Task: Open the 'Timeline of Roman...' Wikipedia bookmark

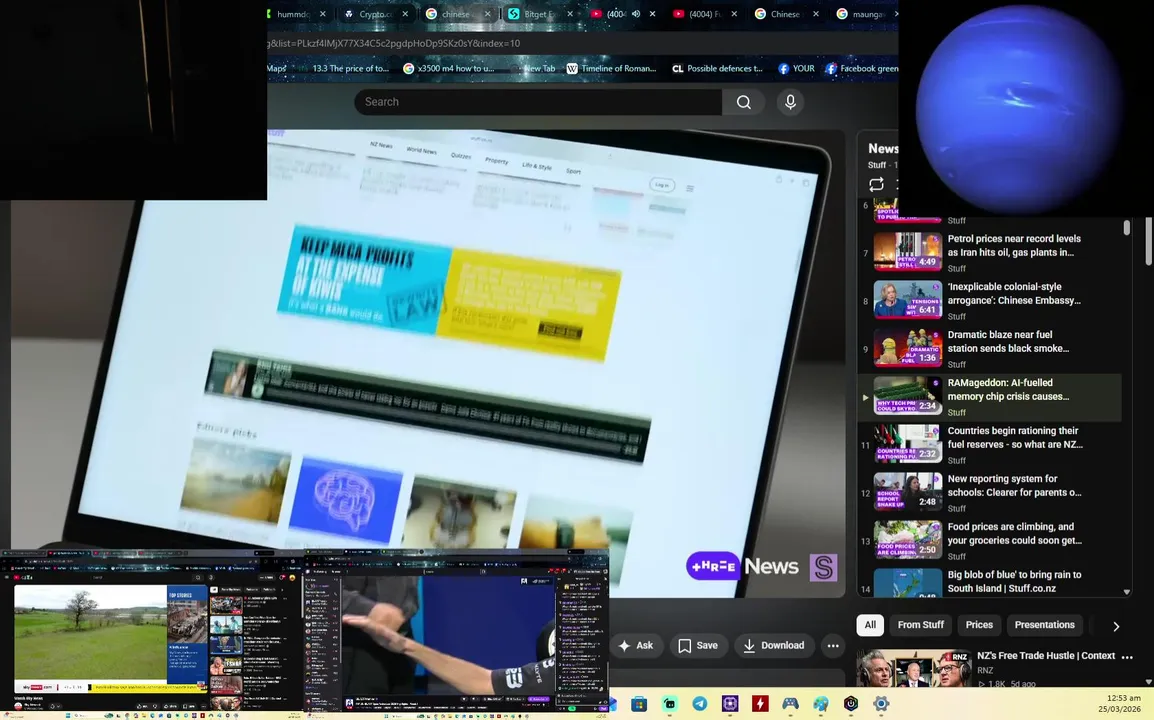Action: 611,68
